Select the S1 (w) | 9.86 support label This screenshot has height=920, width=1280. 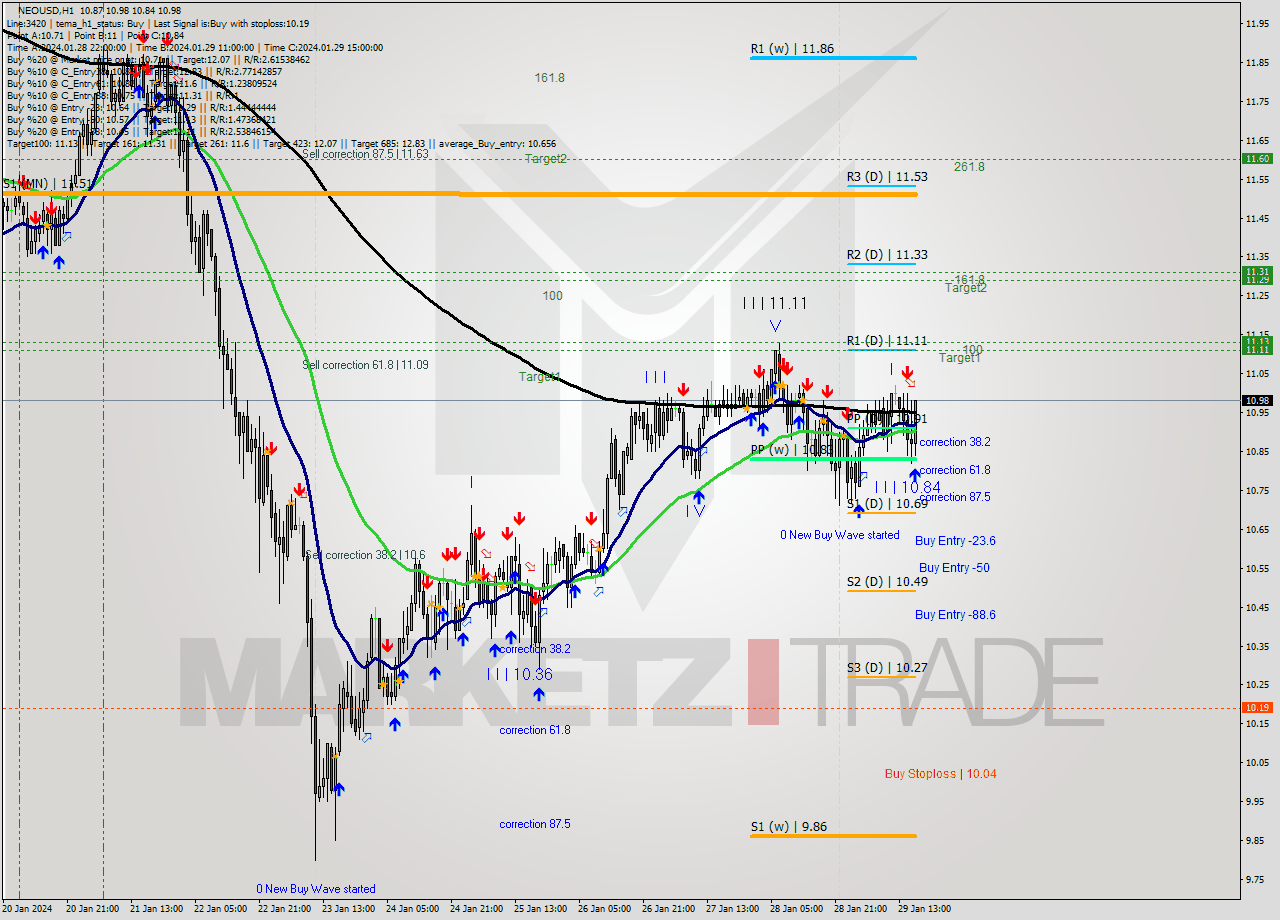pos(789,828)
